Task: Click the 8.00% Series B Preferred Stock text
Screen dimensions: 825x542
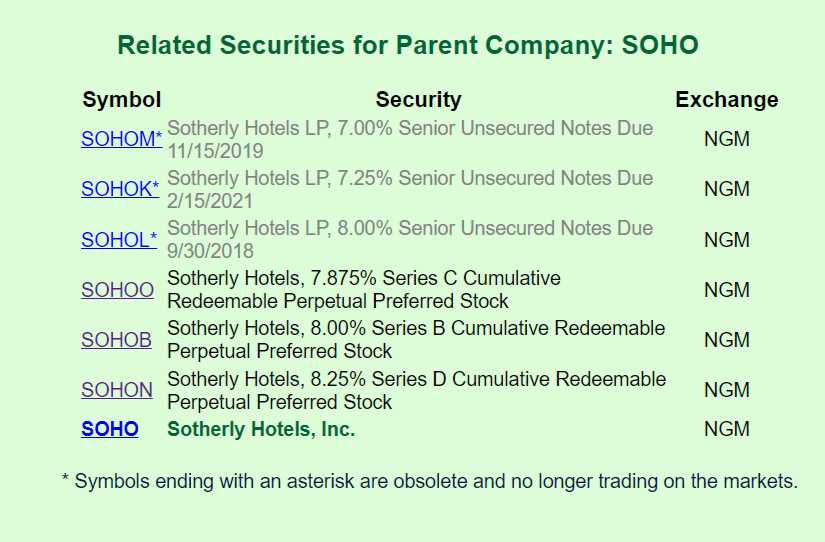Action: pos(416,340)
